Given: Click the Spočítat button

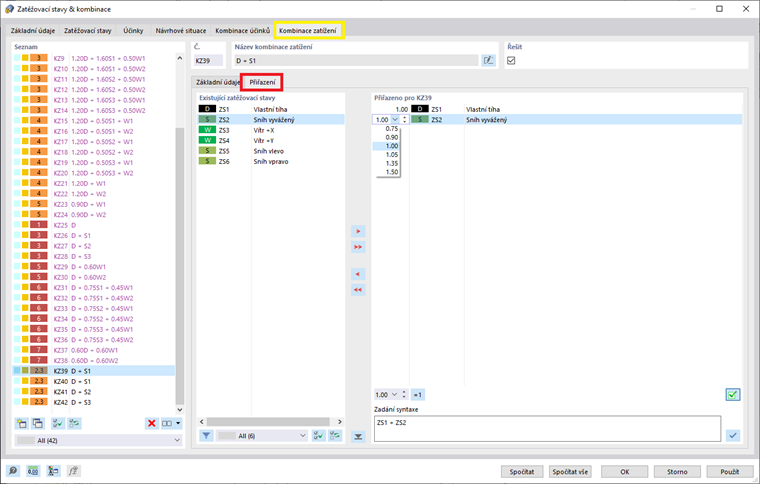Looking at the screenshot, I should 522,471.
